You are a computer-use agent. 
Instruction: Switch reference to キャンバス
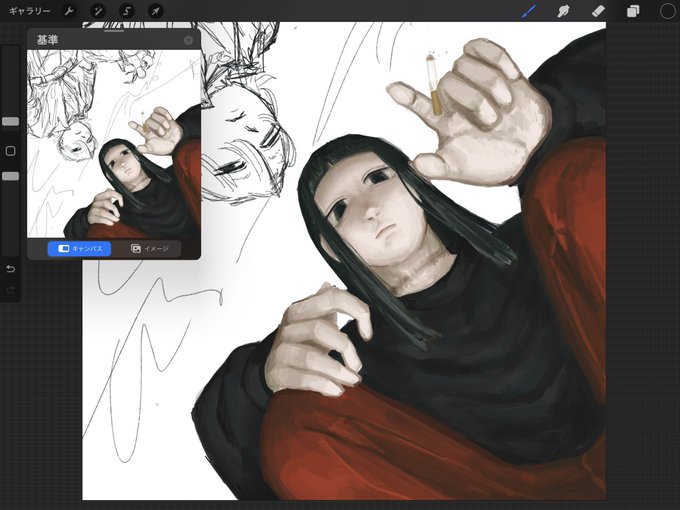coord(79,248)
